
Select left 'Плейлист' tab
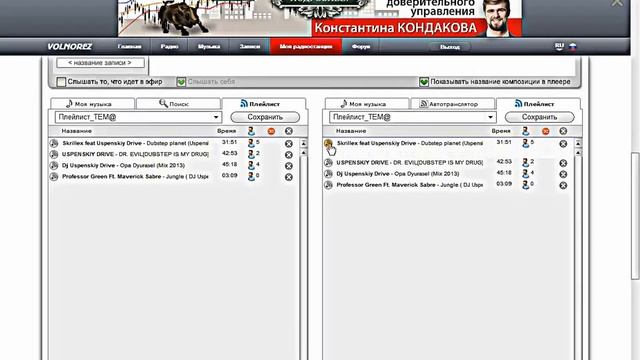pos(264,104)
